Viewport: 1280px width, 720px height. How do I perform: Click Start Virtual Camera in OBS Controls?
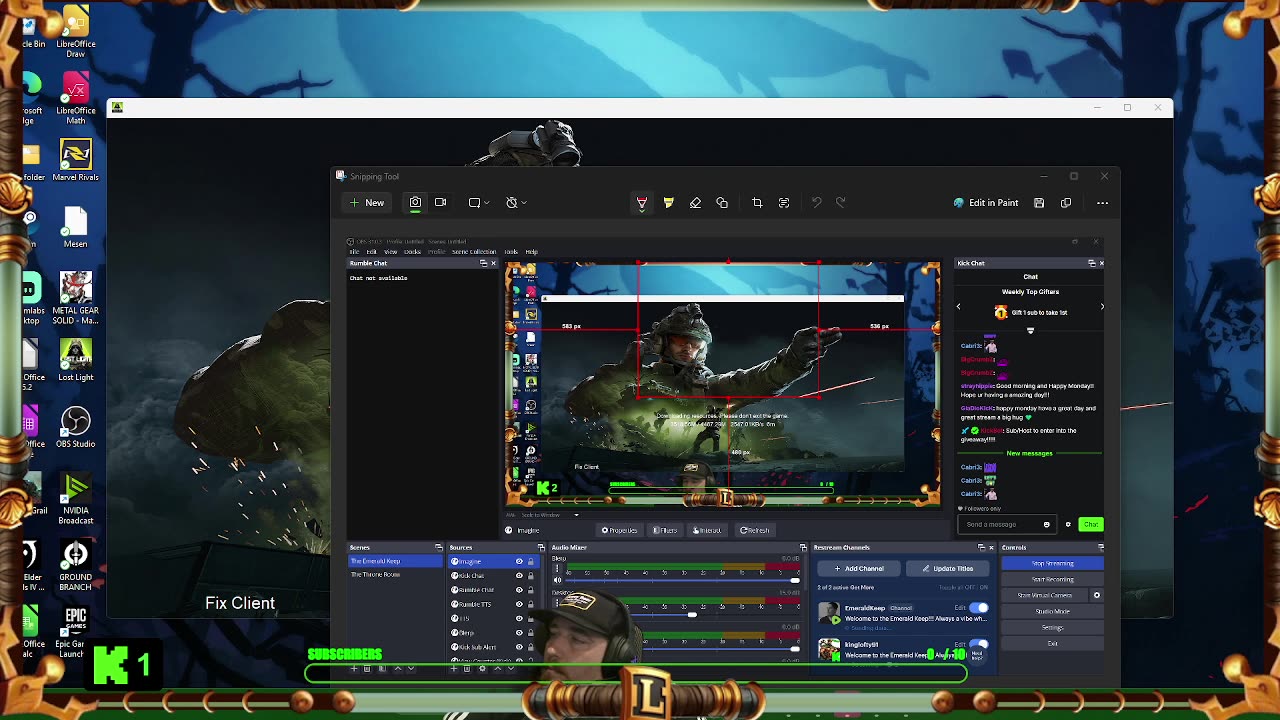coord(1045,595)
